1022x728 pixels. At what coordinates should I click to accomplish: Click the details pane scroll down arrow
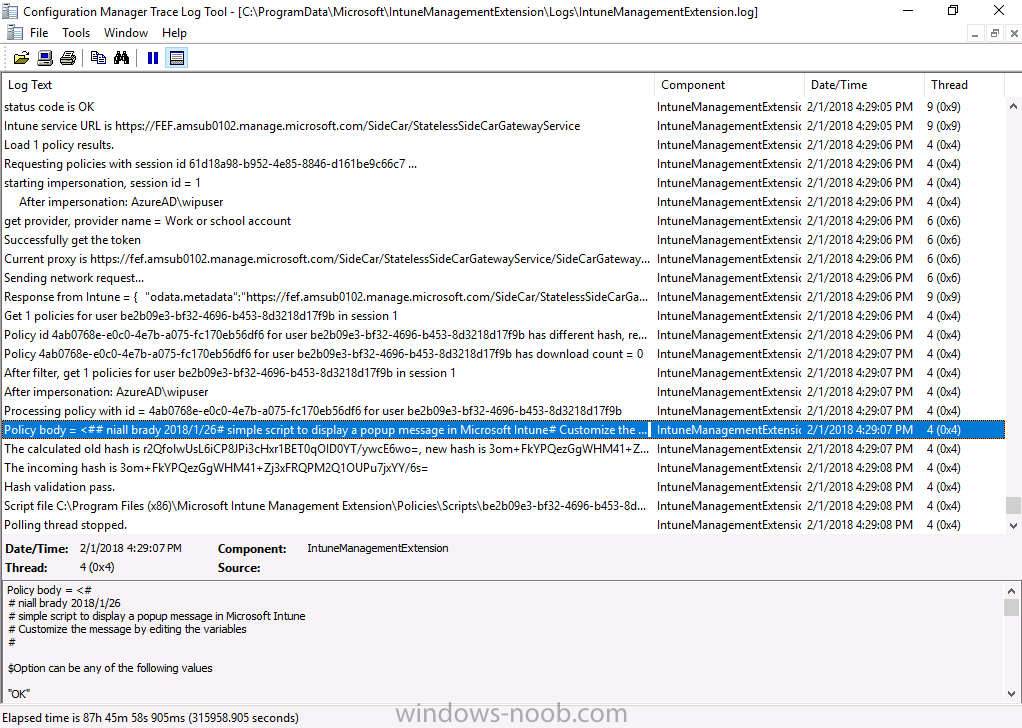(x=1012, y=693)
